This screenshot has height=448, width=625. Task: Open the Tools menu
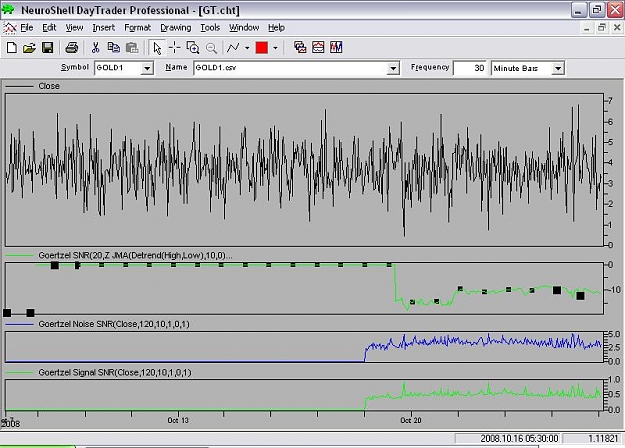coord(210,28)
